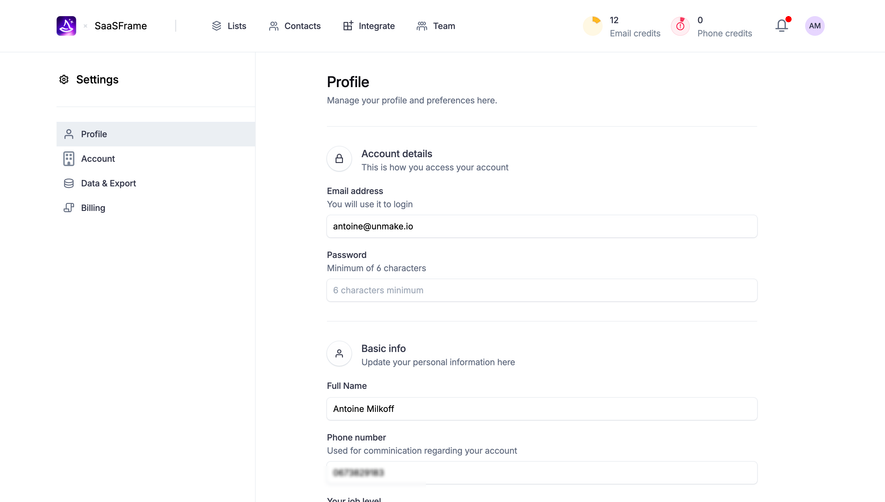Click 'You will use it to login' hint

[370, 204]
